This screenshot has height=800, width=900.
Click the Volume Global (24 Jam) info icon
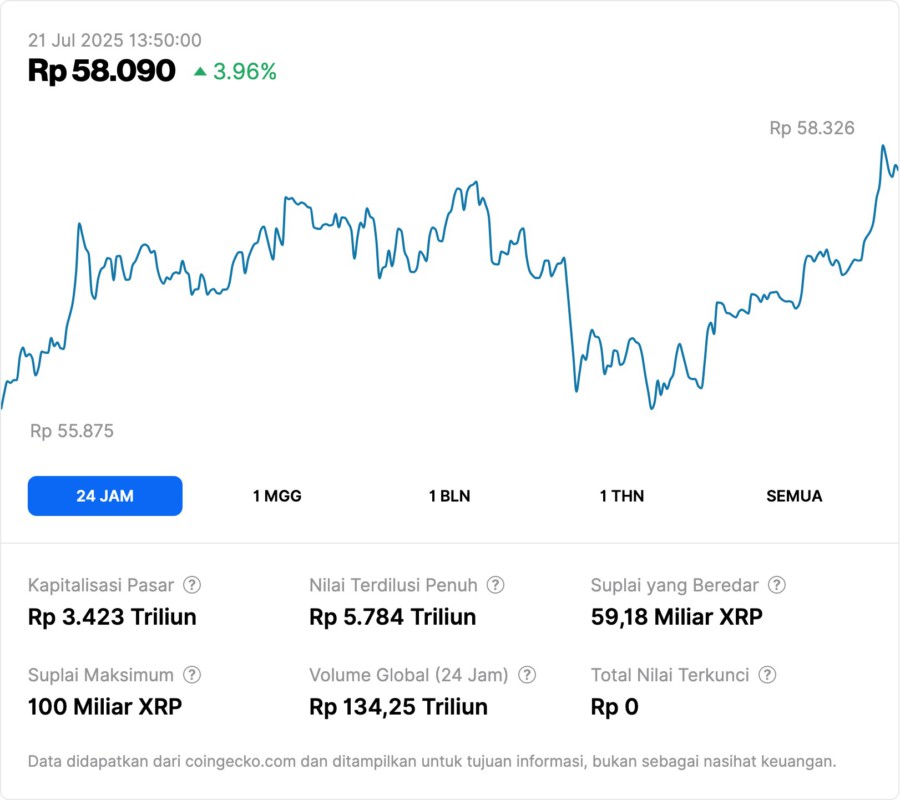point(527,675)
